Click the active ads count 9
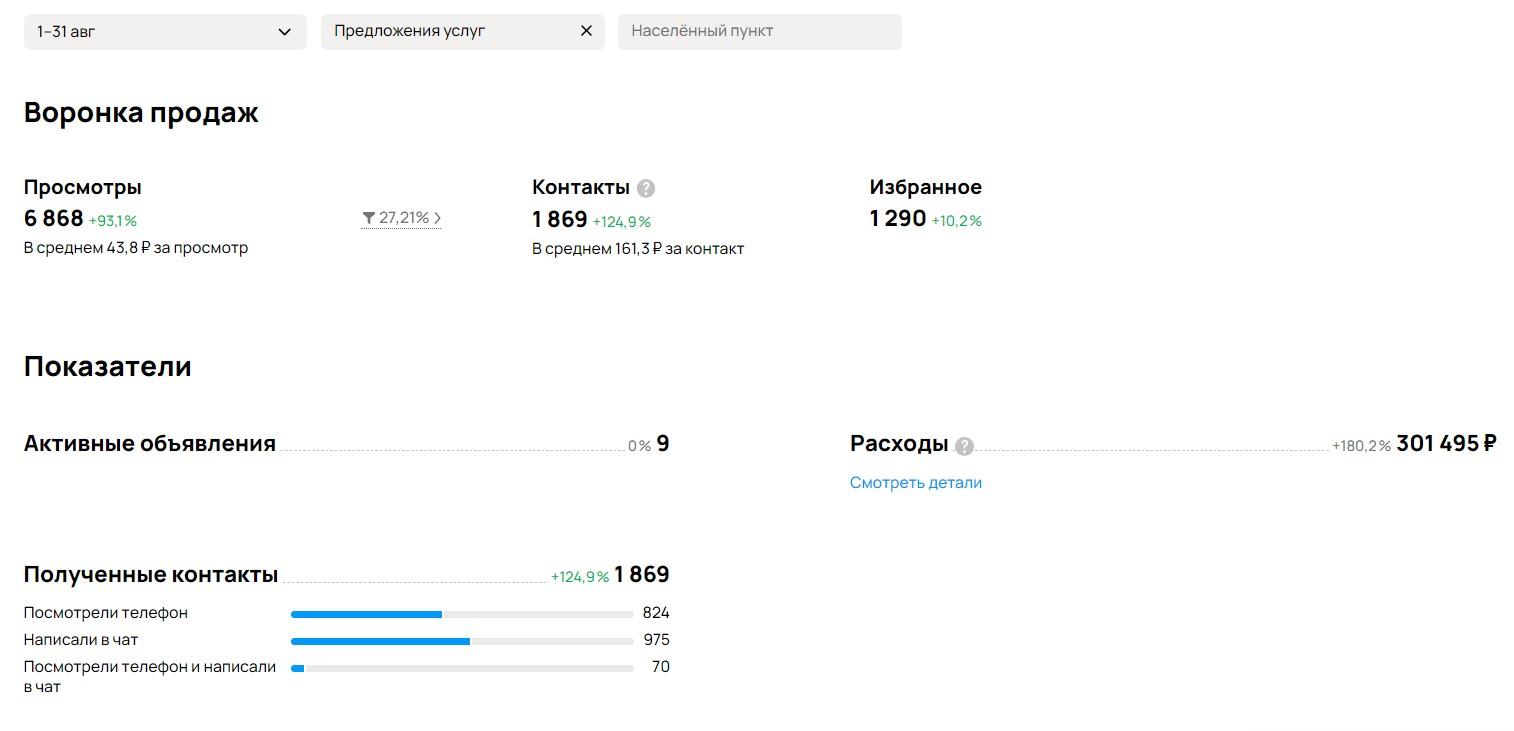1514x731 pixels. point(663,443)
